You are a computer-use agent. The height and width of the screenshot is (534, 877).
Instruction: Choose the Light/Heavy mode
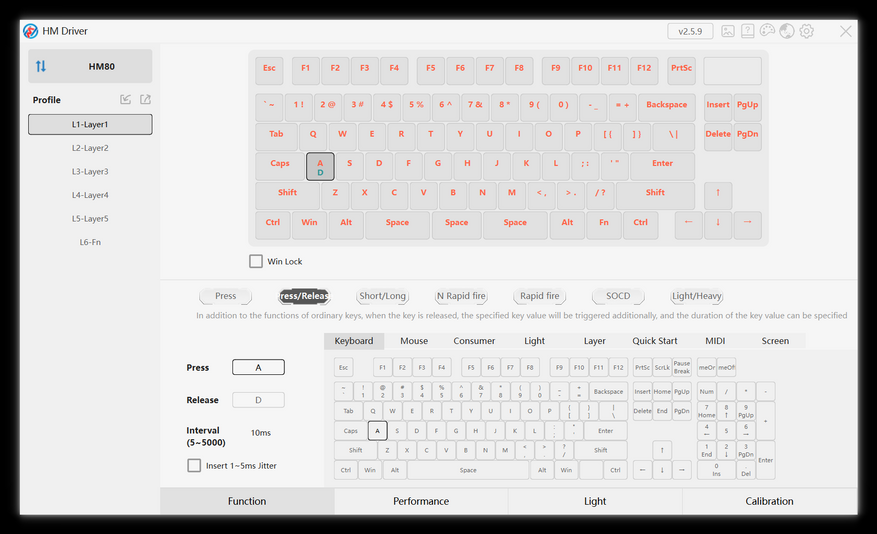[697, 296]
